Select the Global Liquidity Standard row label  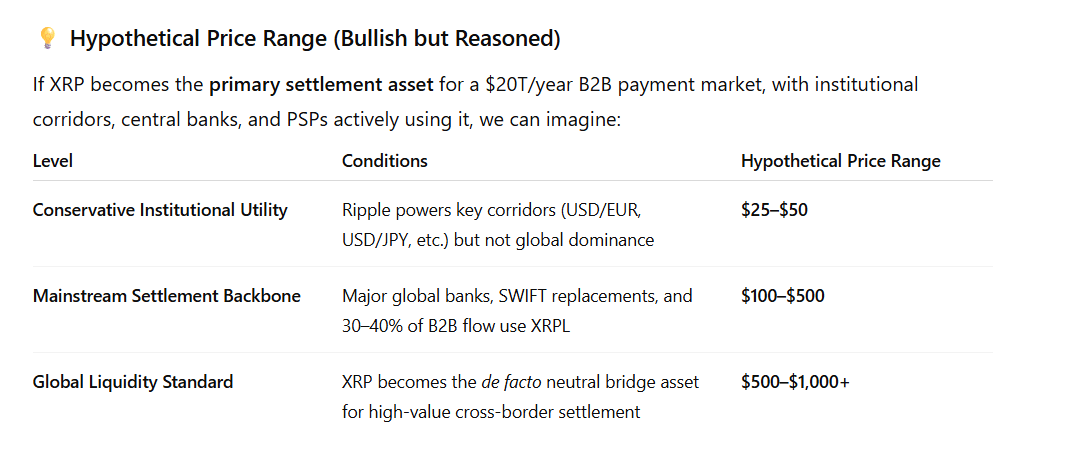(x=132, y=382)
